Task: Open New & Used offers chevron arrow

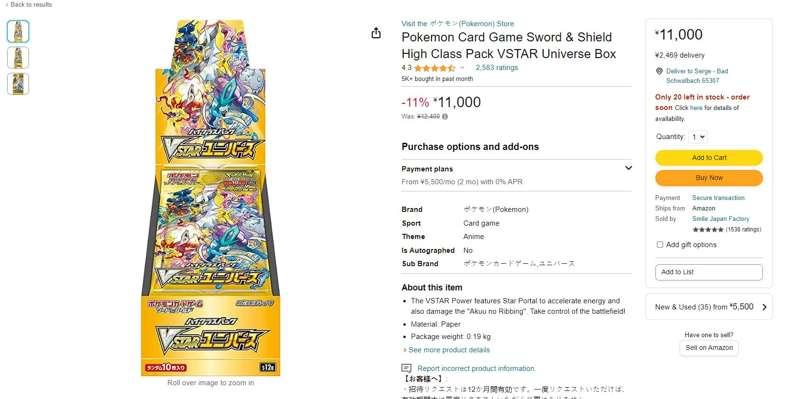Action: (x=764, y=307)
